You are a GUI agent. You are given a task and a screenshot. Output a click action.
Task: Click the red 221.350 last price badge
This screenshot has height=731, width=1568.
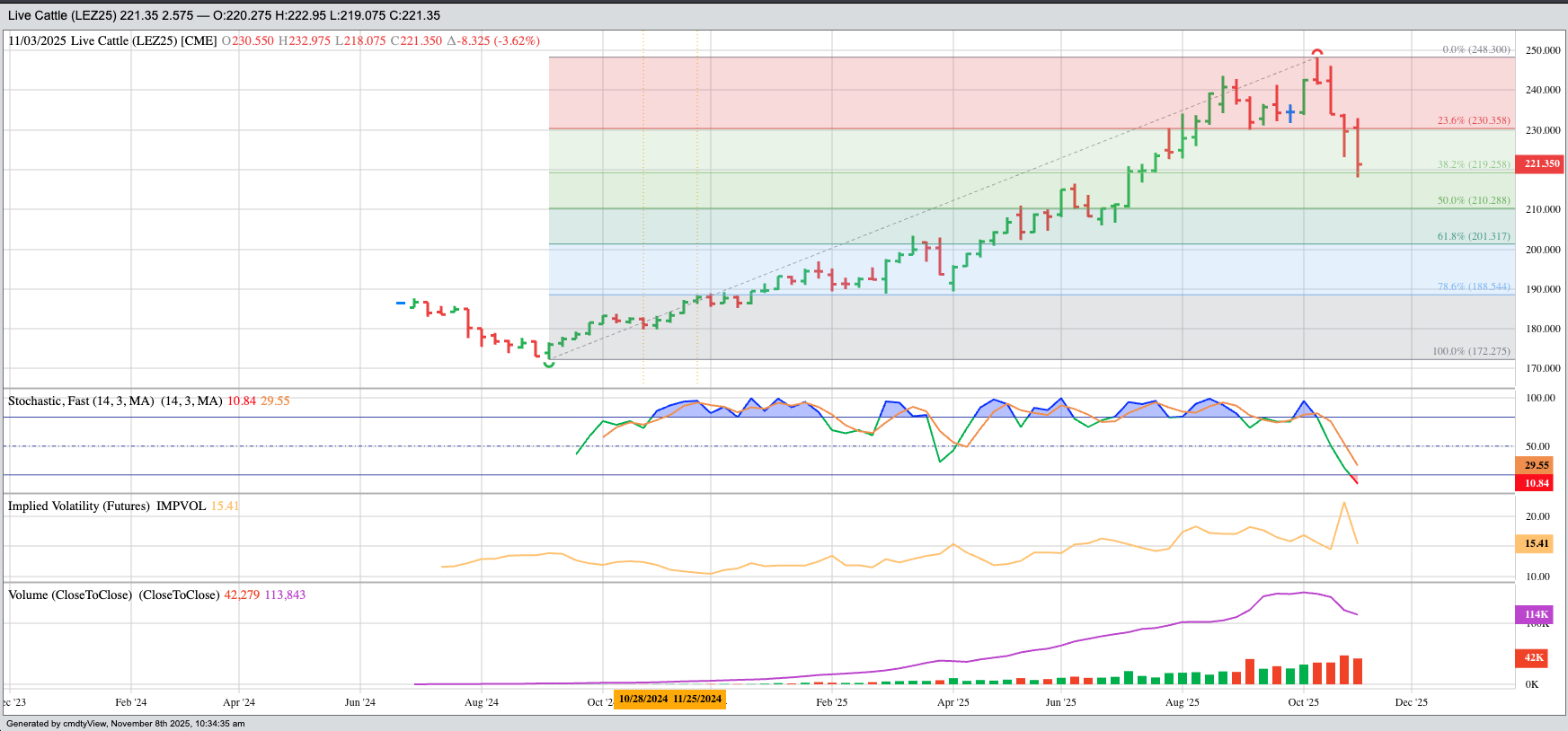coord(1541,163)
